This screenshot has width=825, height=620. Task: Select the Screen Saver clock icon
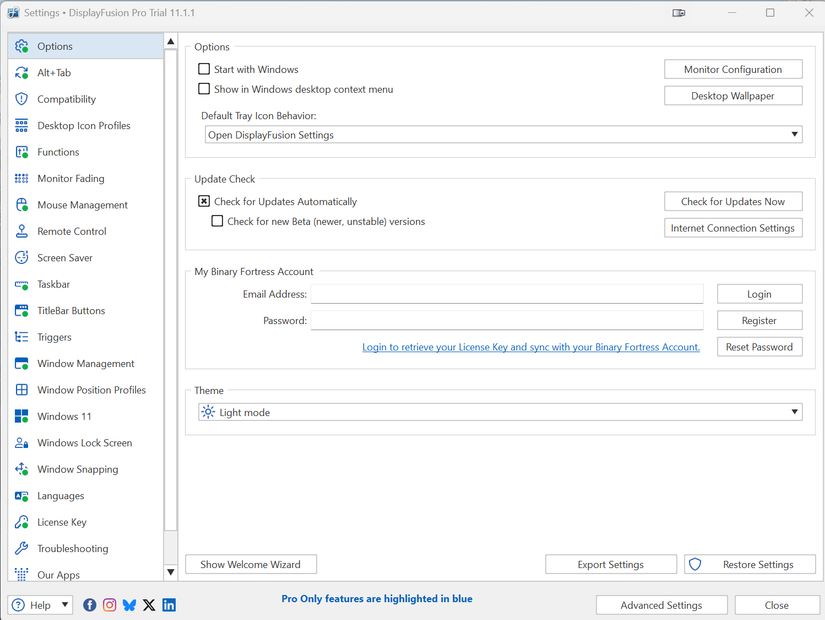pos(22,257)
